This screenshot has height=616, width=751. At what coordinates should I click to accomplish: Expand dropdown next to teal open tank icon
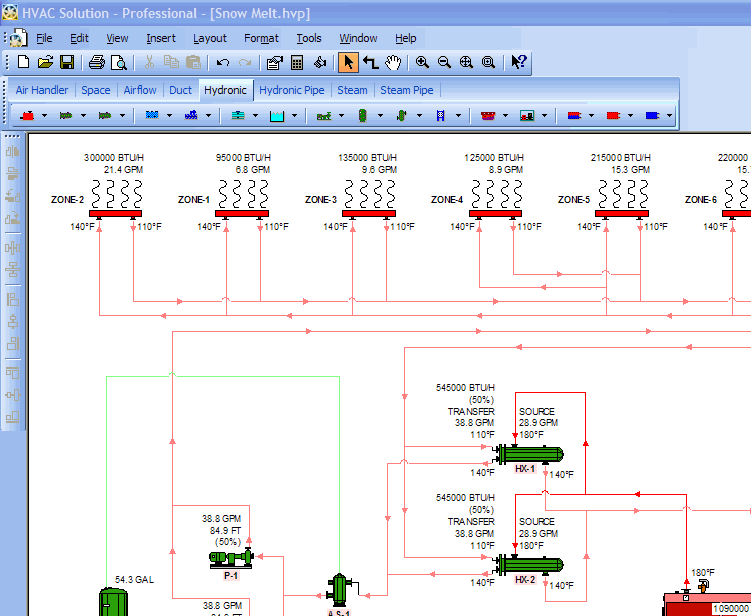[x=294, y=115]
